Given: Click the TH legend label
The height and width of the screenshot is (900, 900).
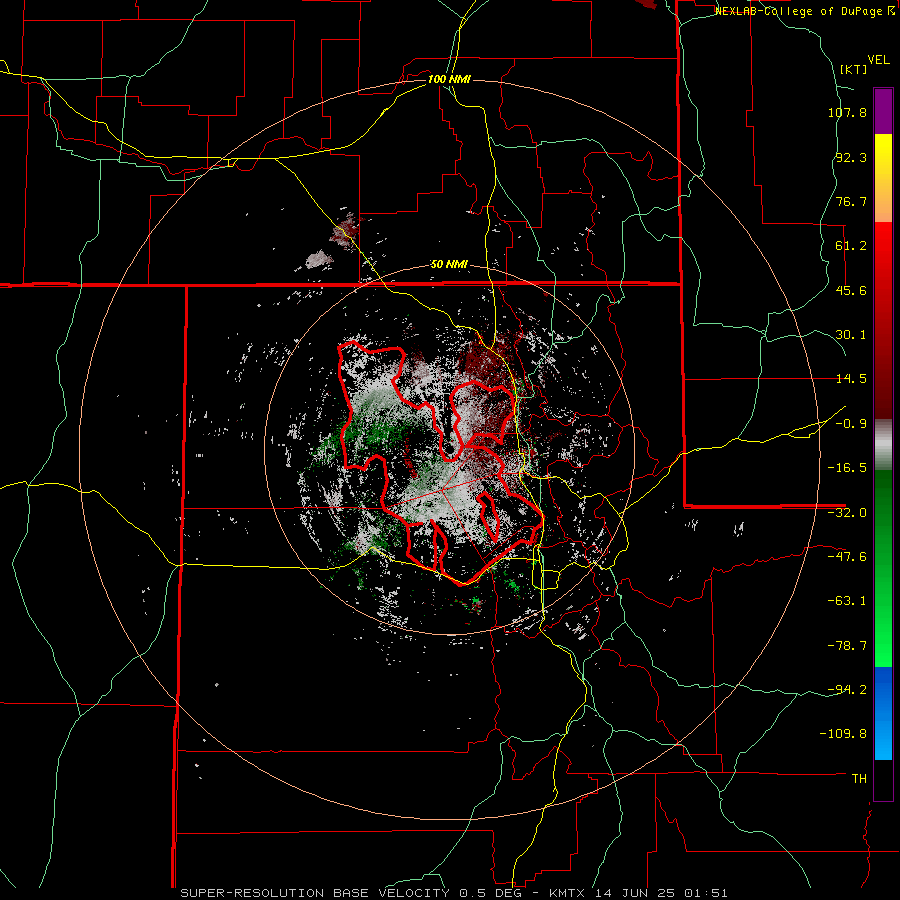Looking at the screenshot, I should pyautogui.click(x=859, y=778).
